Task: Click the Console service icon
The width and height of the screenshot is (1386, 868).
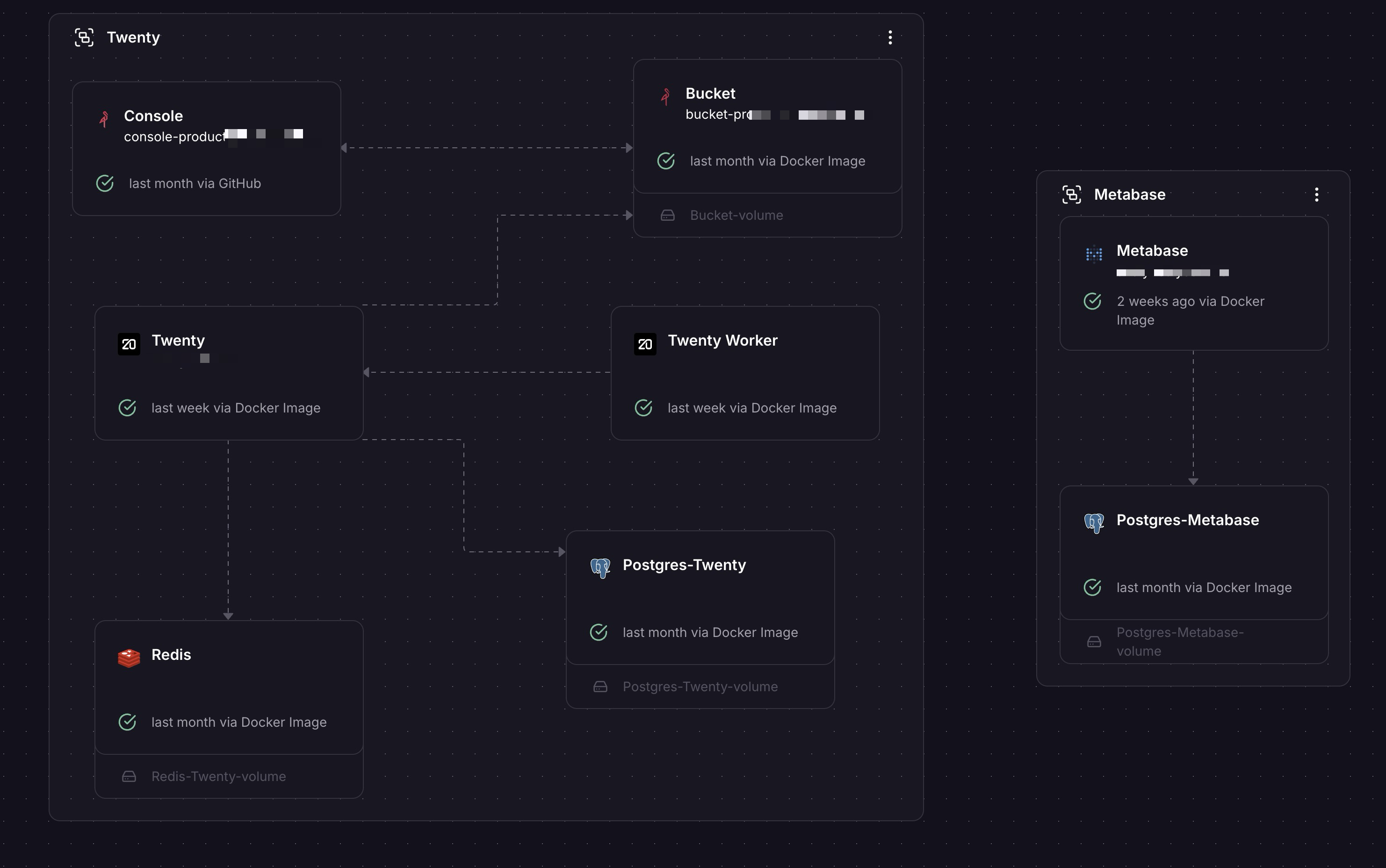Action: coord(104,119)
